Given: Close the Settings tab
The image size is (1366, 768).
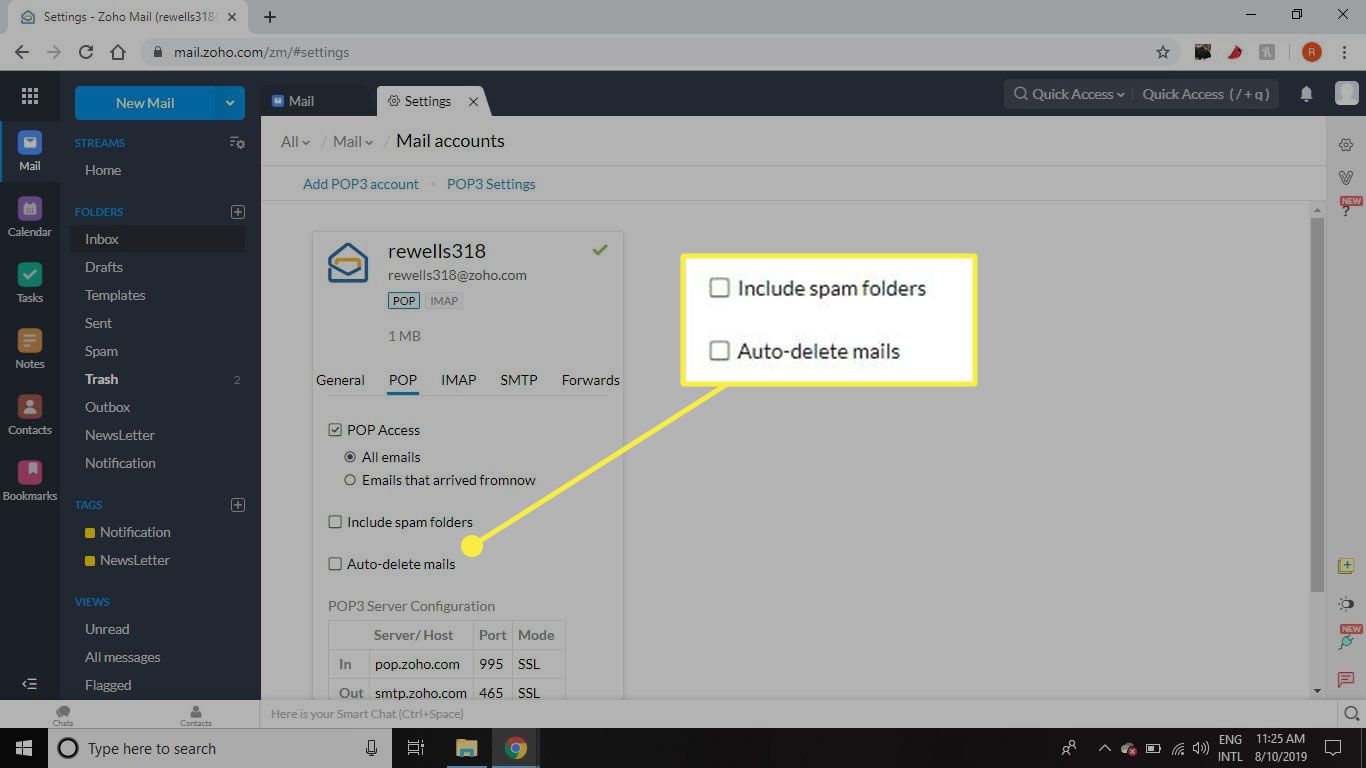Looking at the screenshot, I should [474, 101].
